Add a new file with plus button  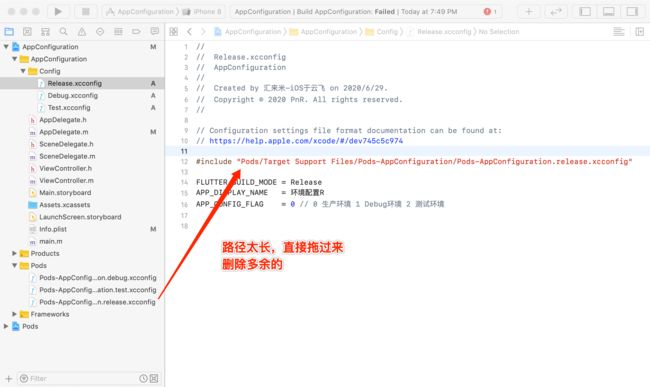click(x=8, y=378)
